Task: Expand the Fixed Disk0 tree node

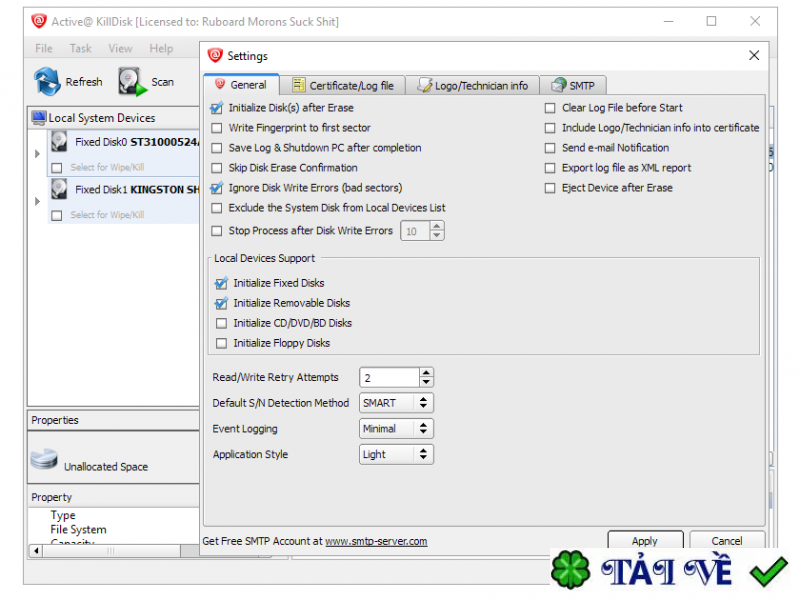Action: point(38,154)
